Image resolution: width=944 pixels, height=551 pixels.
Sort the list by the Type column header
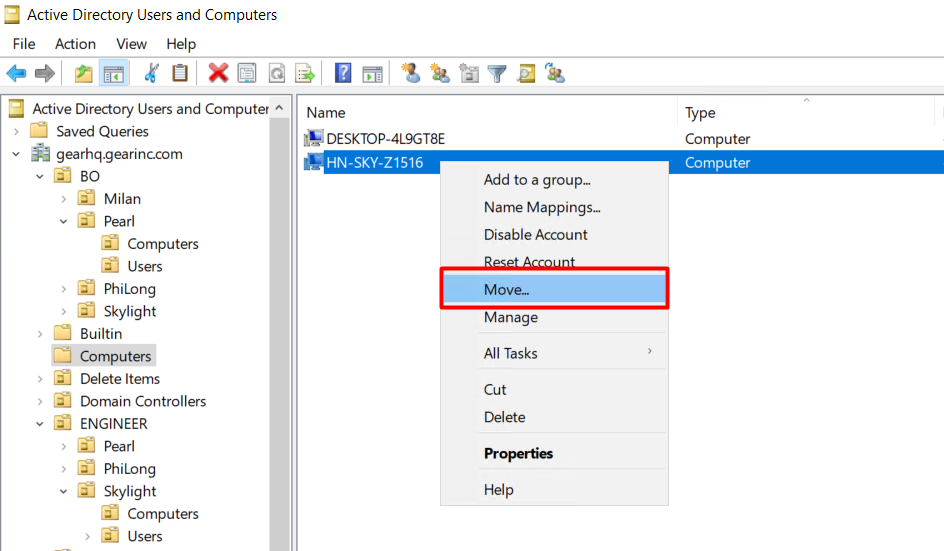click(700, 113)
